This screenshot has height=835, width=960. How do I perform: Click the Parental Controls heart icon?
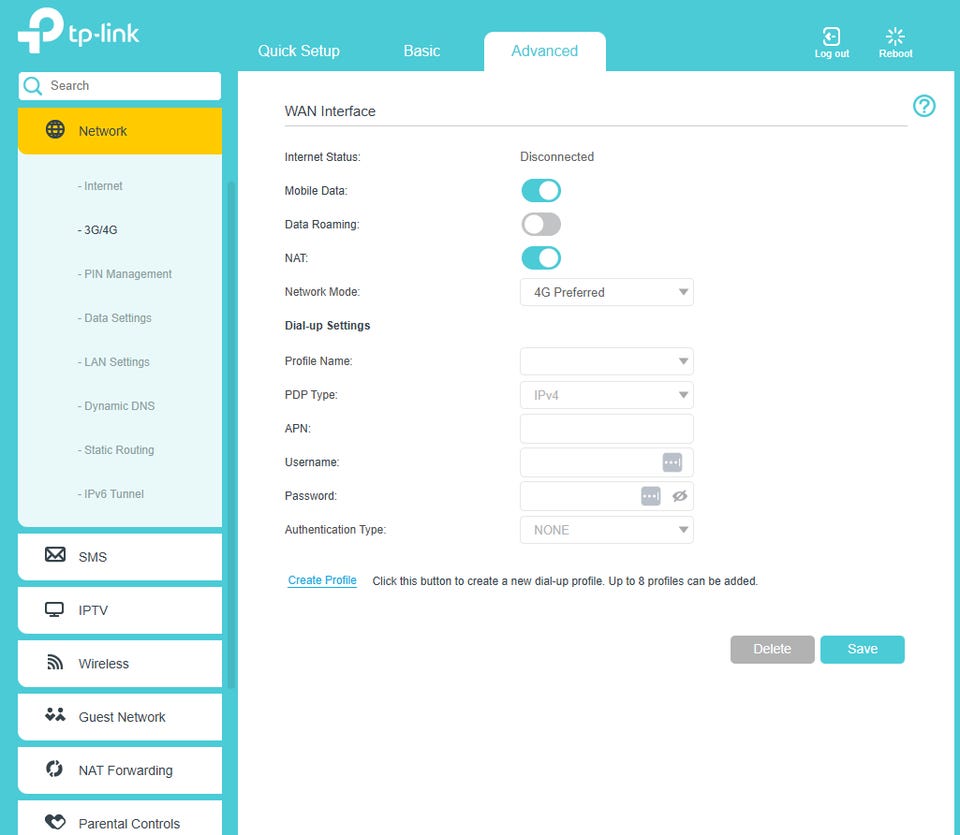[x=55, y=822]
